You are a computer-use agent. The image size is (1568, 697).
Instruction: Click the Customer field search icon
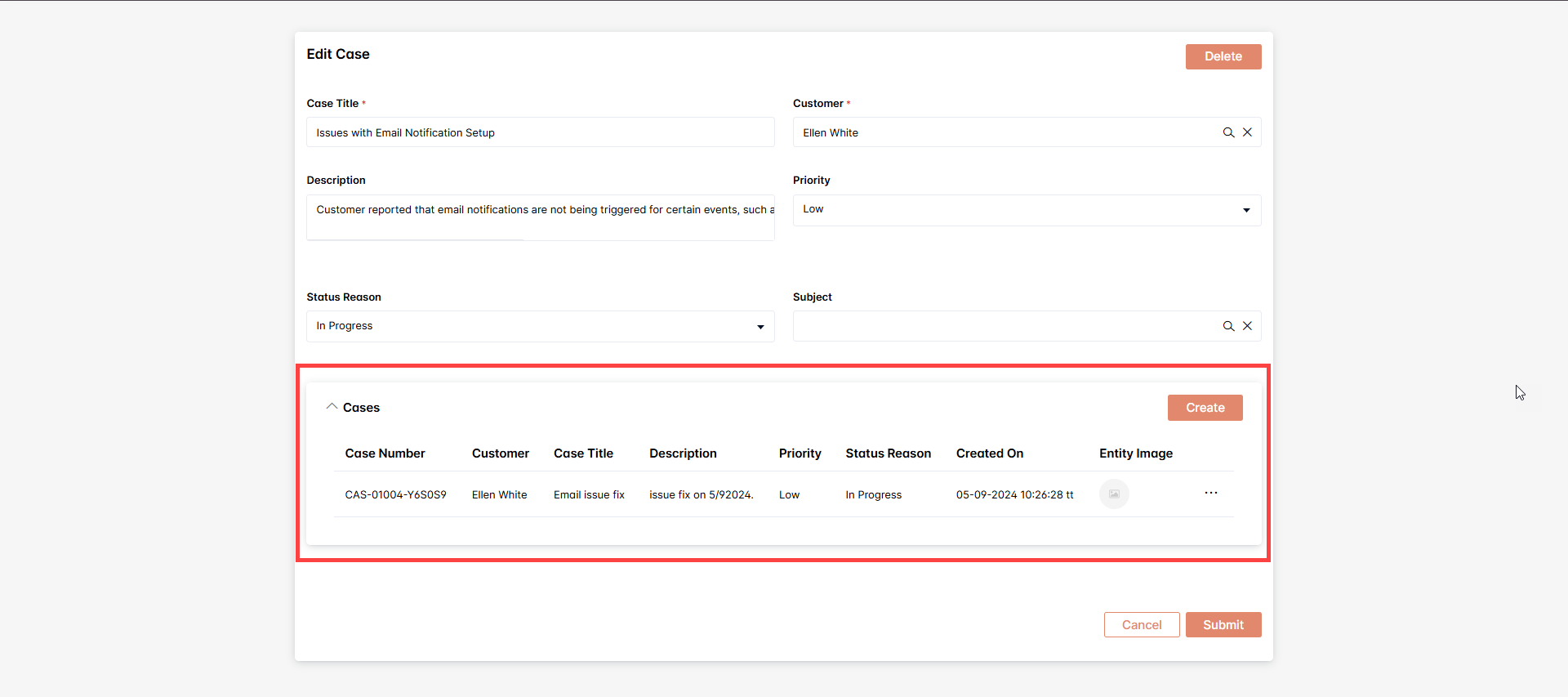pyautogui.click(x=1227, y=132)
